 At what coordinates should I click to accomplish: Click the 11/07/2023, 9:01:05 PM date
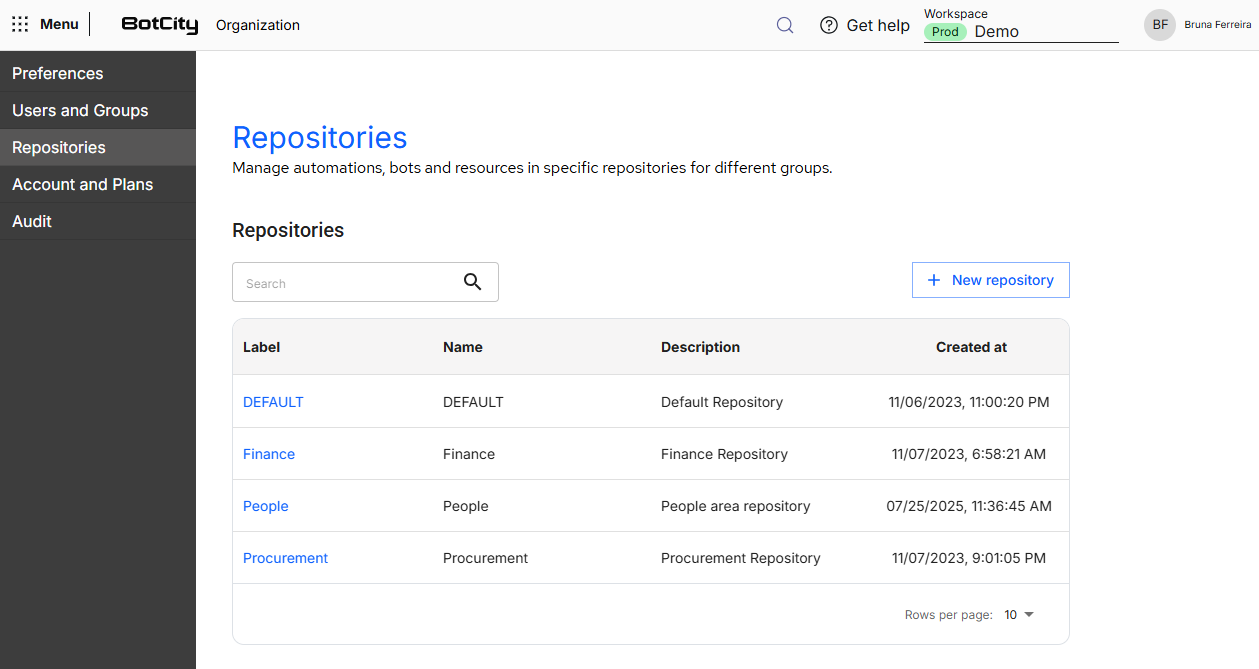point(969,558)
